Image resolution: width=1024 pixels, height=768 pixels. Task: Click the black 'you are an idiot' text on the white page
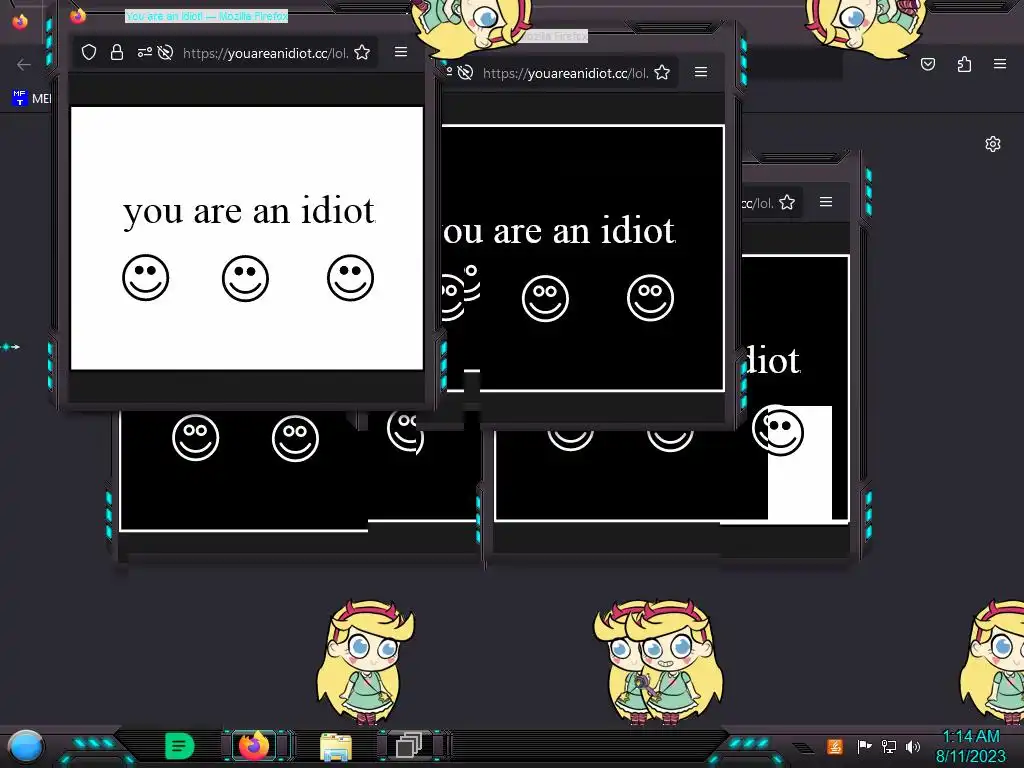click(249, 211)
